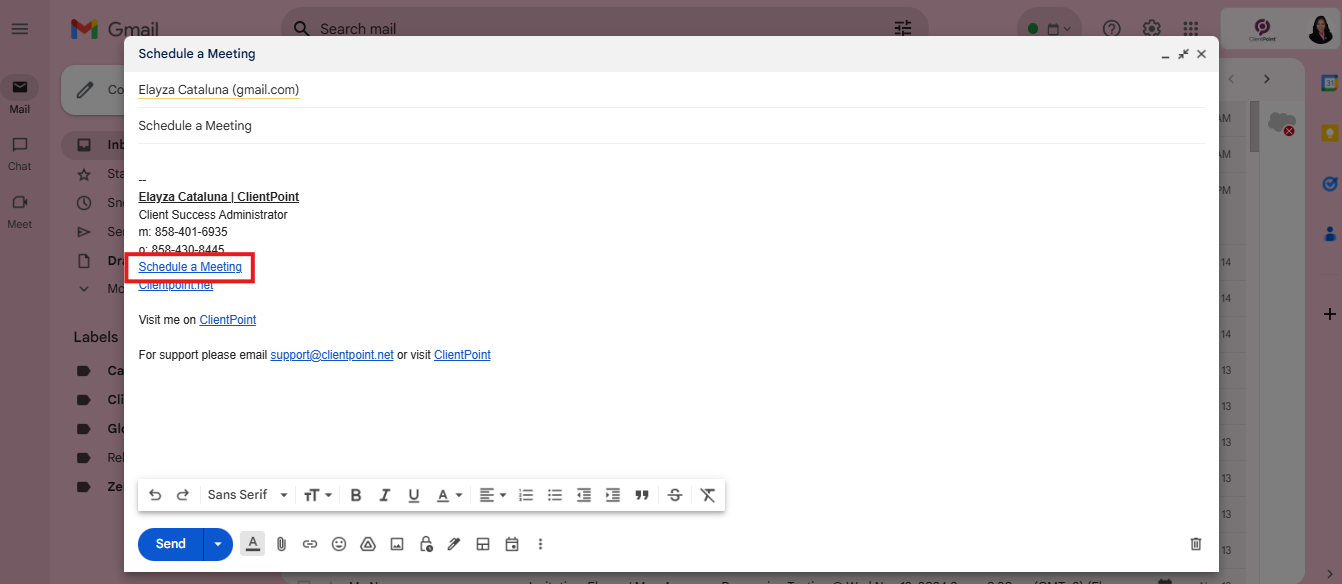
Task: Show Gmail search filter options
Action: tap(903, 29)
